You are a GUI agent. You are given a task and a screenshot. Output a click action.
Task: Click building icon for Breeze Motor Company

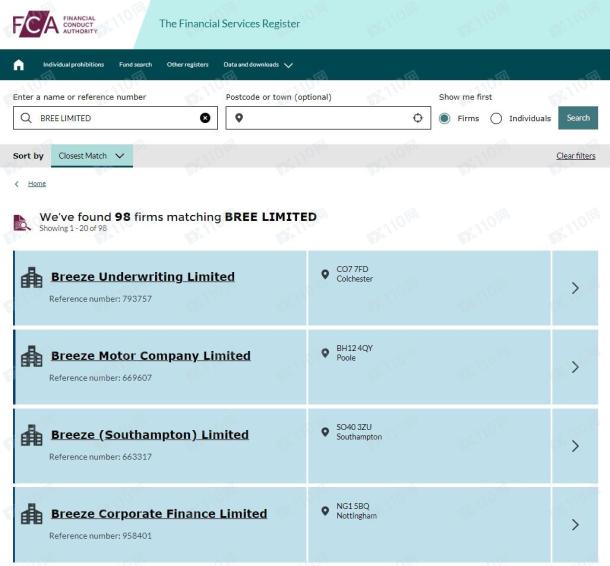(32, 356)
